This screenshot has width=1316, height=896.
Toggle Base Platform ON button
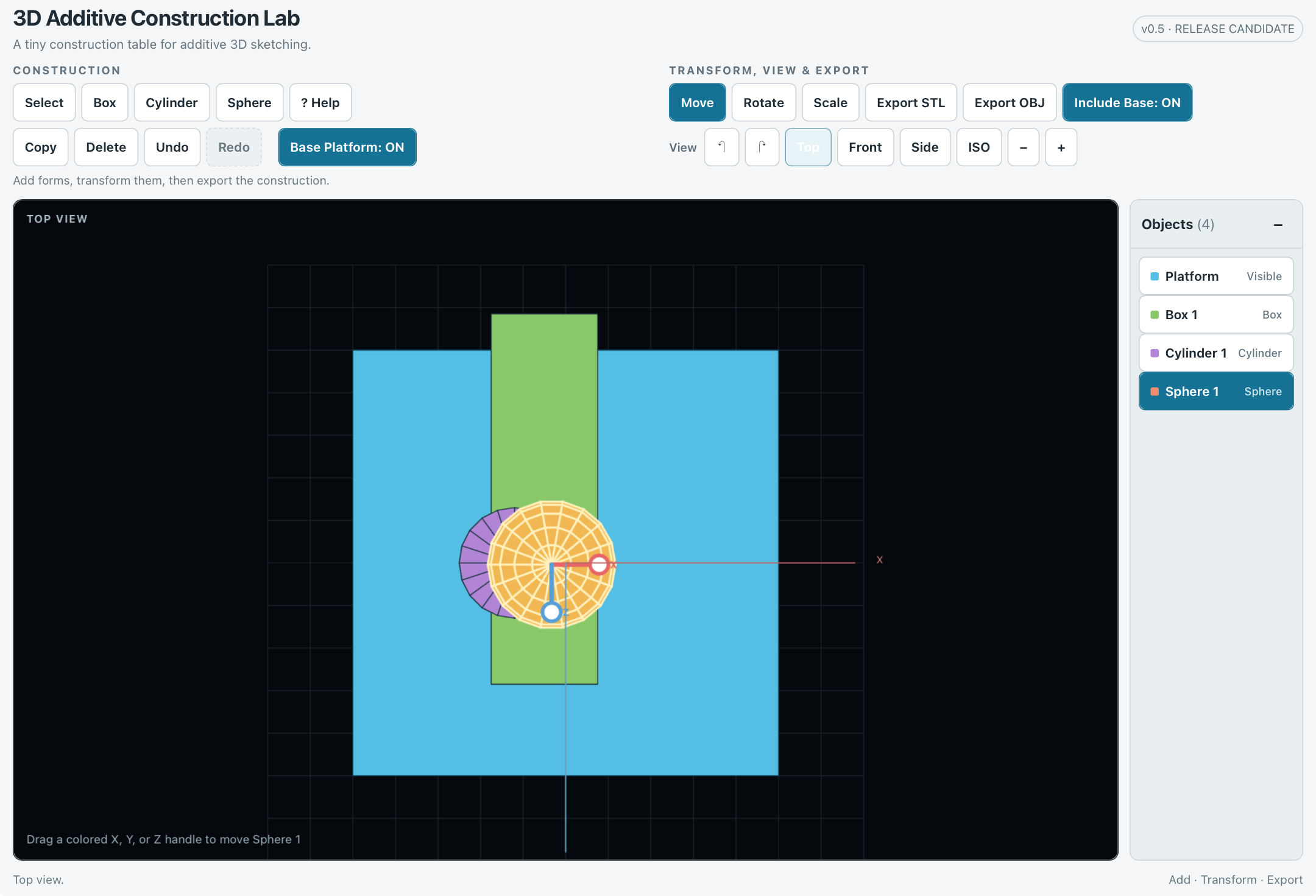(x=347, y=147)
